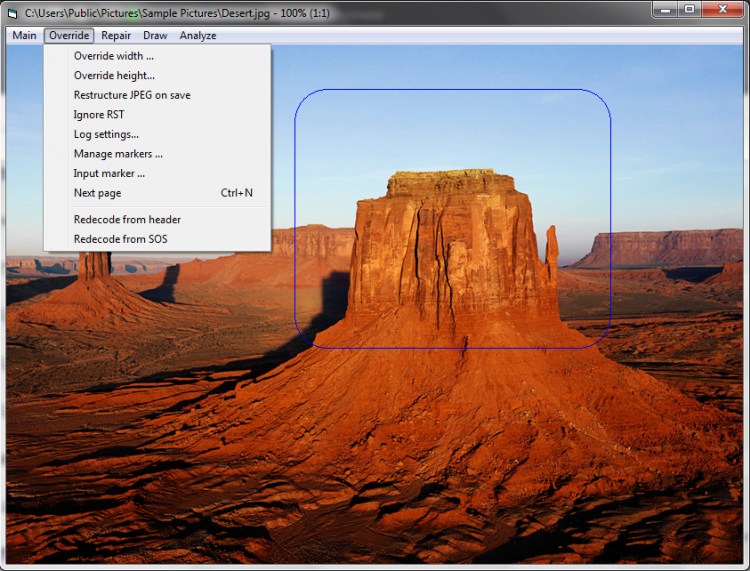Choose 'Override width ...' from the menu
The width and height of the screenshot is (750, 571).
113,56
